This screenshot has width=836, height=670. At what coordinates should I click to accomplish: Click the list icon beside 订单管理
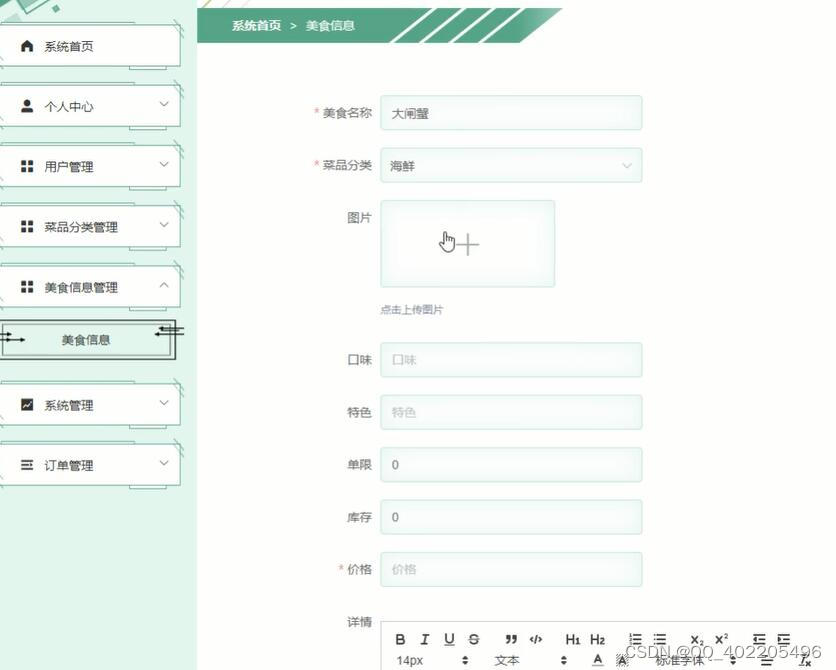[x=27, y=465]
